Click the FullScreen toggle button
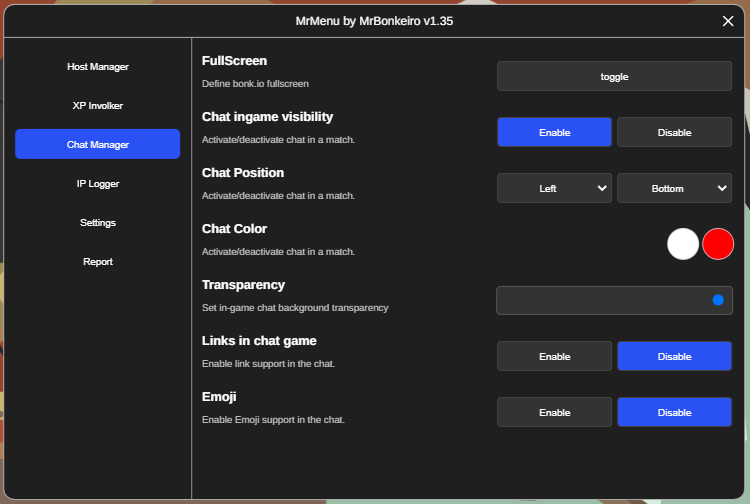Screen dimensions: 750x504 click(614, 76)
